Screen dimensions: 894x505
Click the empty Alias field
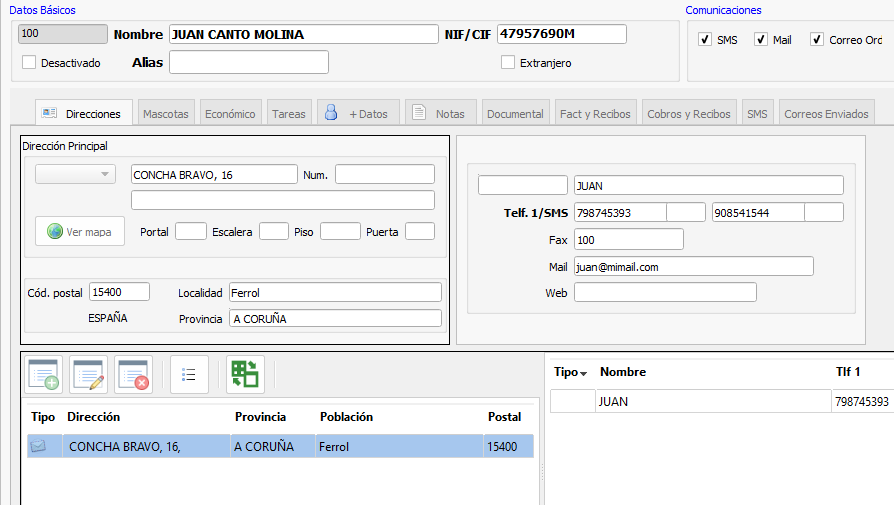point(249,62)
